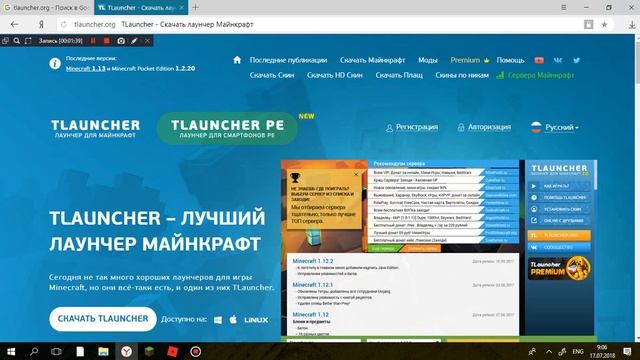Show hidden system tray icons chevron
This screenshot has width=640, height=360.
pos(549,351)
